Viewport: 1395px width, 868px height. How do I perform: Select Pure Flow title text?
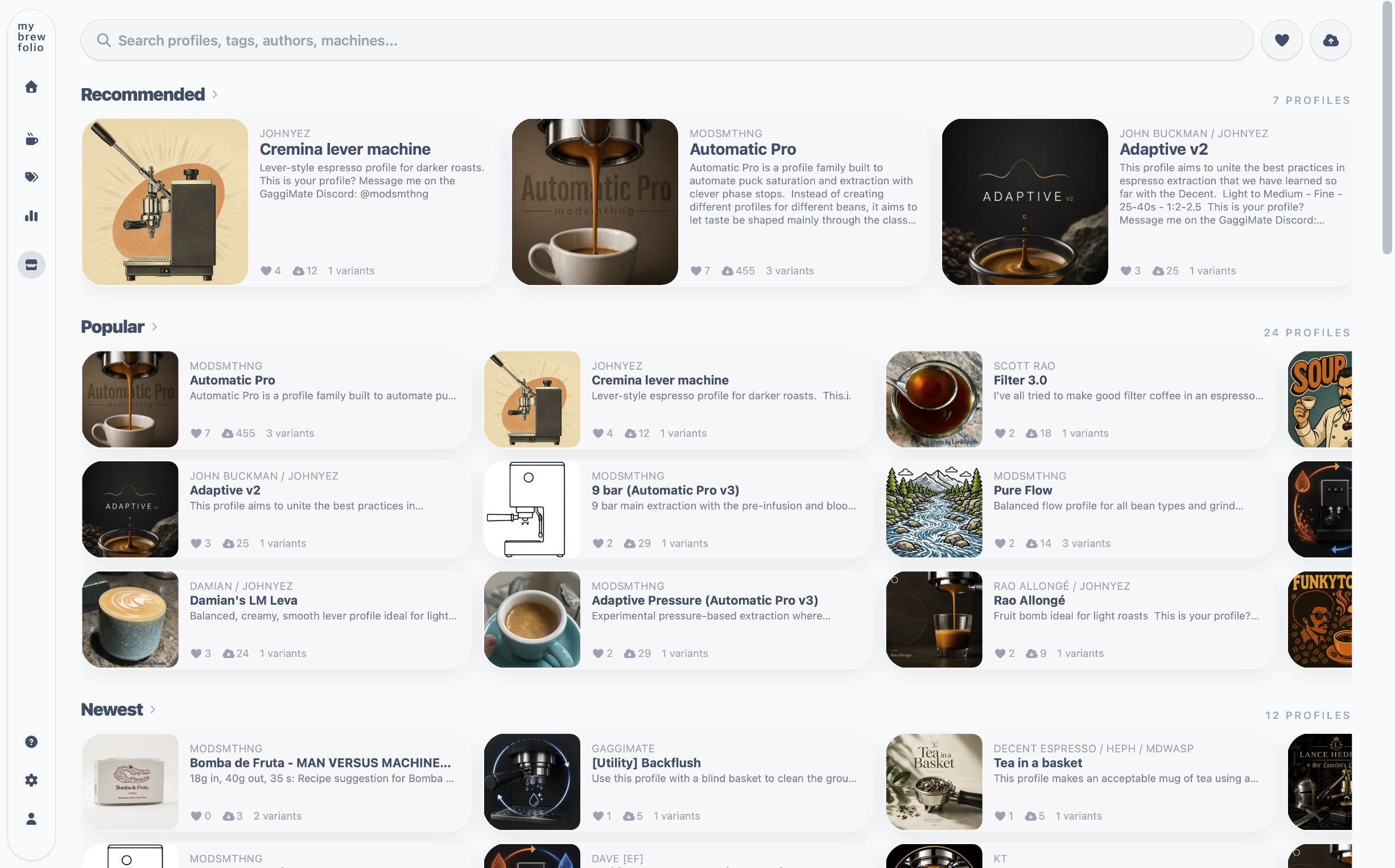pyautogui.click(x=1022, y=490)
